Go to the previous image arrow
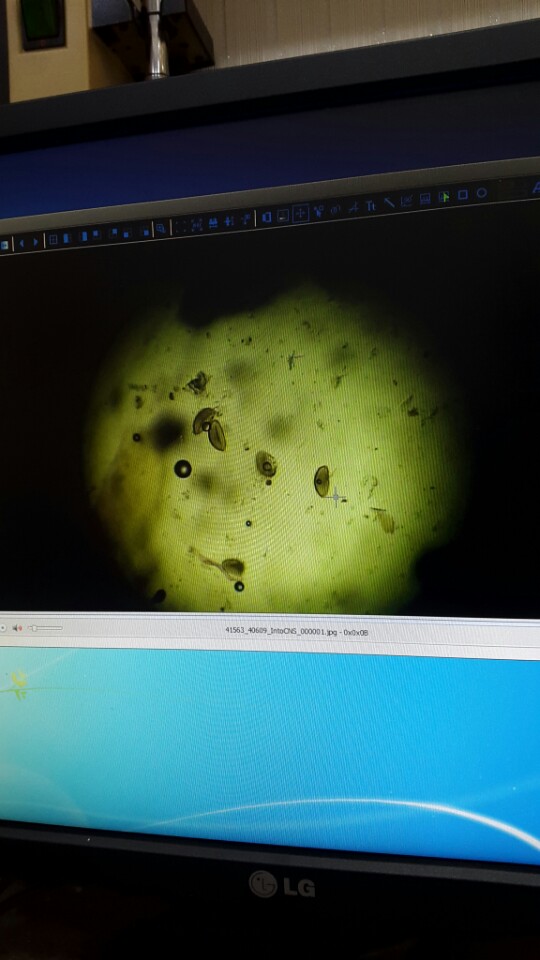The image size is (540, 960). [x=22, y=242]
